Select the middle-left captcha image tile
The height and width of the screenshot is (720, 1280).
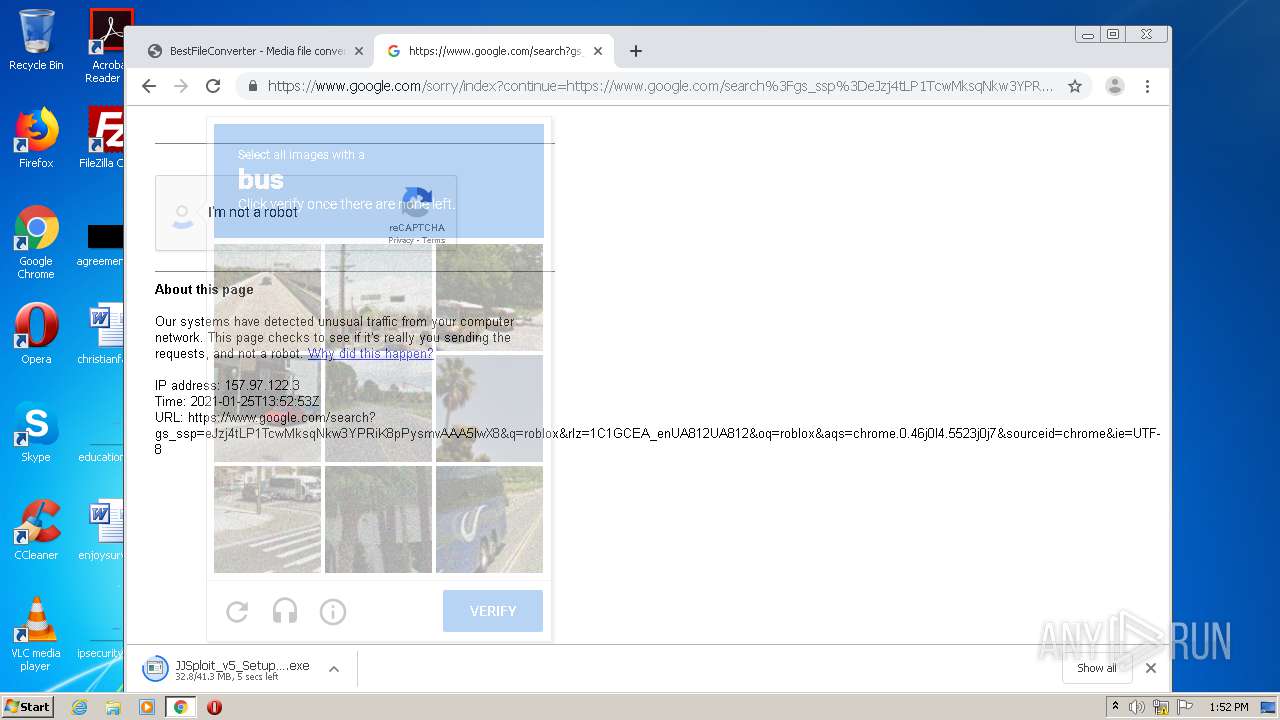coord(267,408)
